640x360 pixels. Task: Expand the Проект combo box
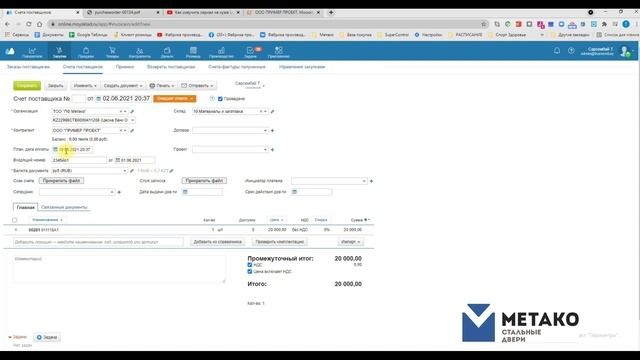click(x=265, y=150)
